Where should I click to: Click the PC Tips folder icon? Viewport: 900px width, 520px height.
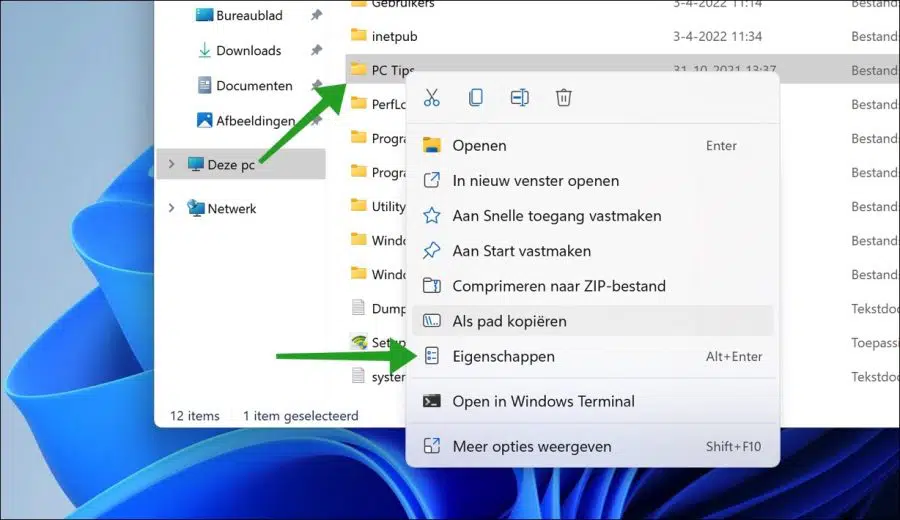[359, 69]
